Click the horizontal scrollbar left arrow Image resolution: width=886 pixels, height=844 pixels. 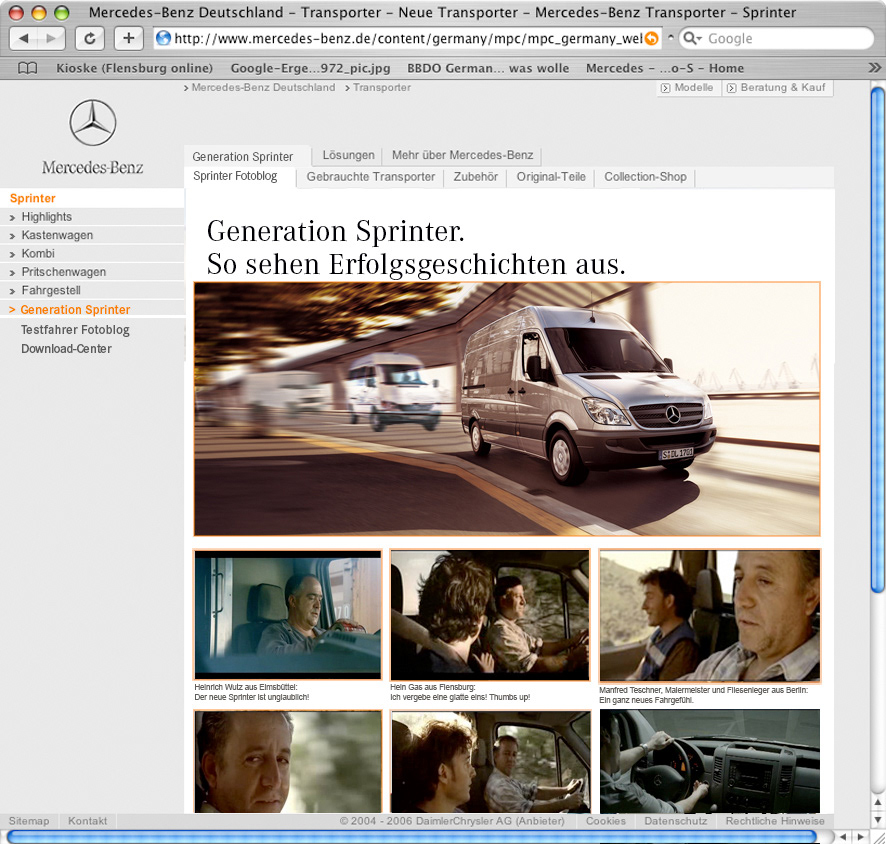point(843,837)
